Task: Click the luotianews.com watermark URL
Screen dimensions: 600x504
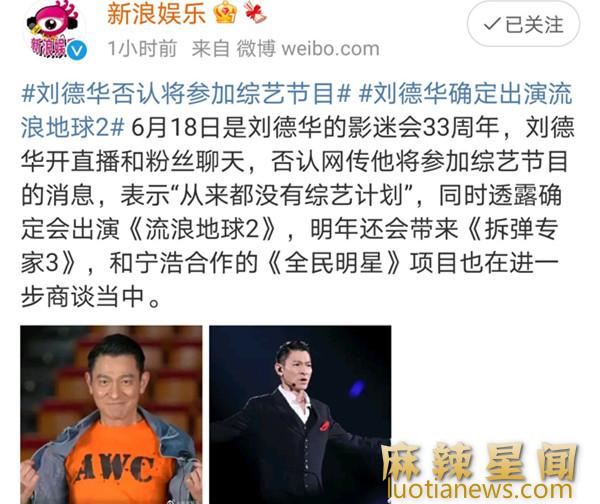Action: tap(479, 489)
